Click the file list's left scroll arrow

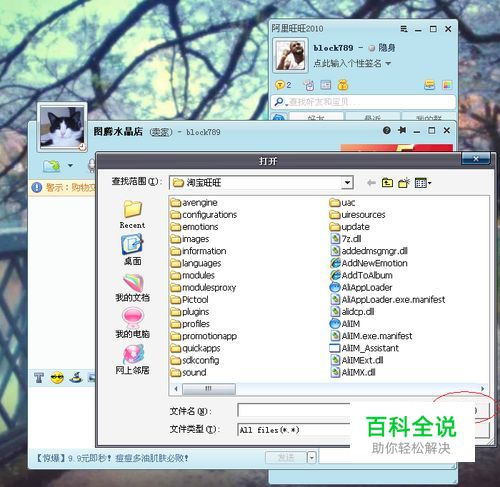pyautogui.click(x=176, y=389)
